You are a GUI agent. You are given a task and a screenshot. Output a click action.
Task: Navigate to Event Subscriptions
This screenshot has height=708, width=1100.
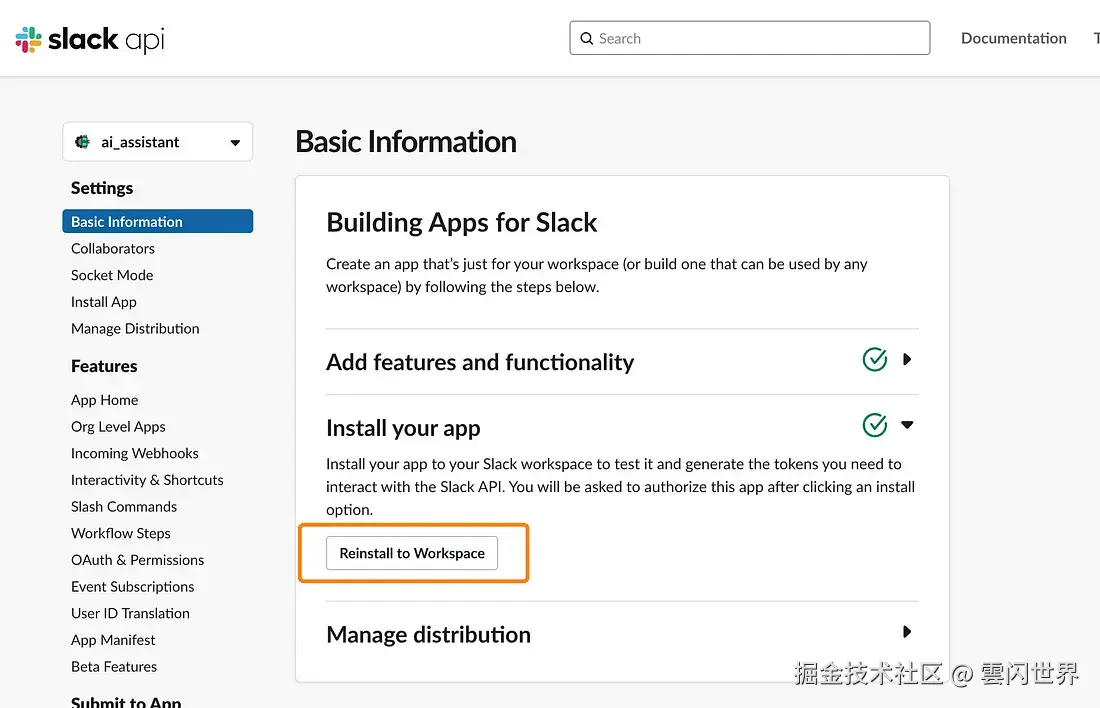pyautogui.click(x=132, y=587)
